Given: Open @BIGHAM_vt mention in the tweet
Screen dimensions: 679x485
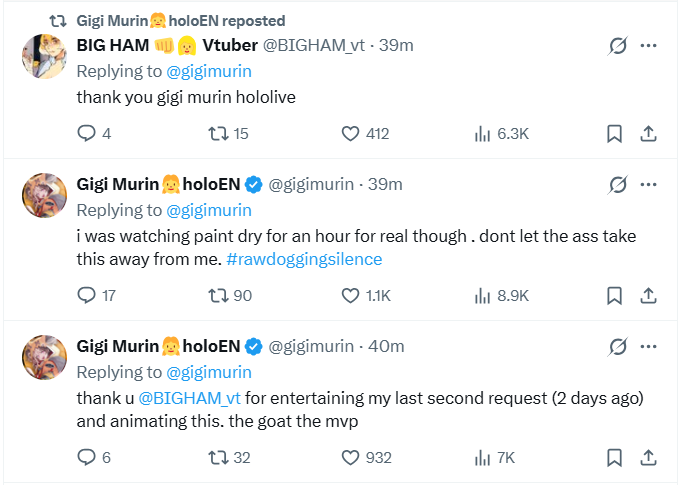Looking at the screenshot, I should coord(189,398).
